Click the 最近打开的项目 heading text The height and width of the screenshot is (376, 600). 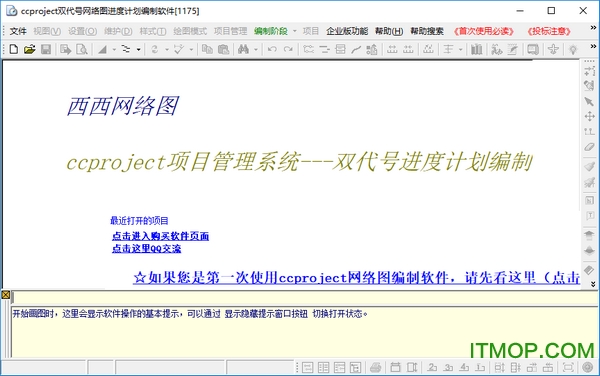click(139, 221)
